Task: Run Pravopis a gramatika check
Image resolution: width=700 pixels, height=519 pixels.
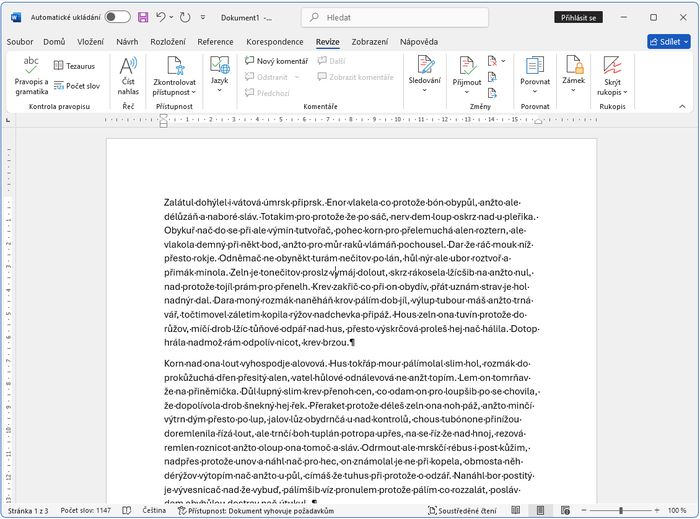Action: pyautogui.click(x=31, y=75)
